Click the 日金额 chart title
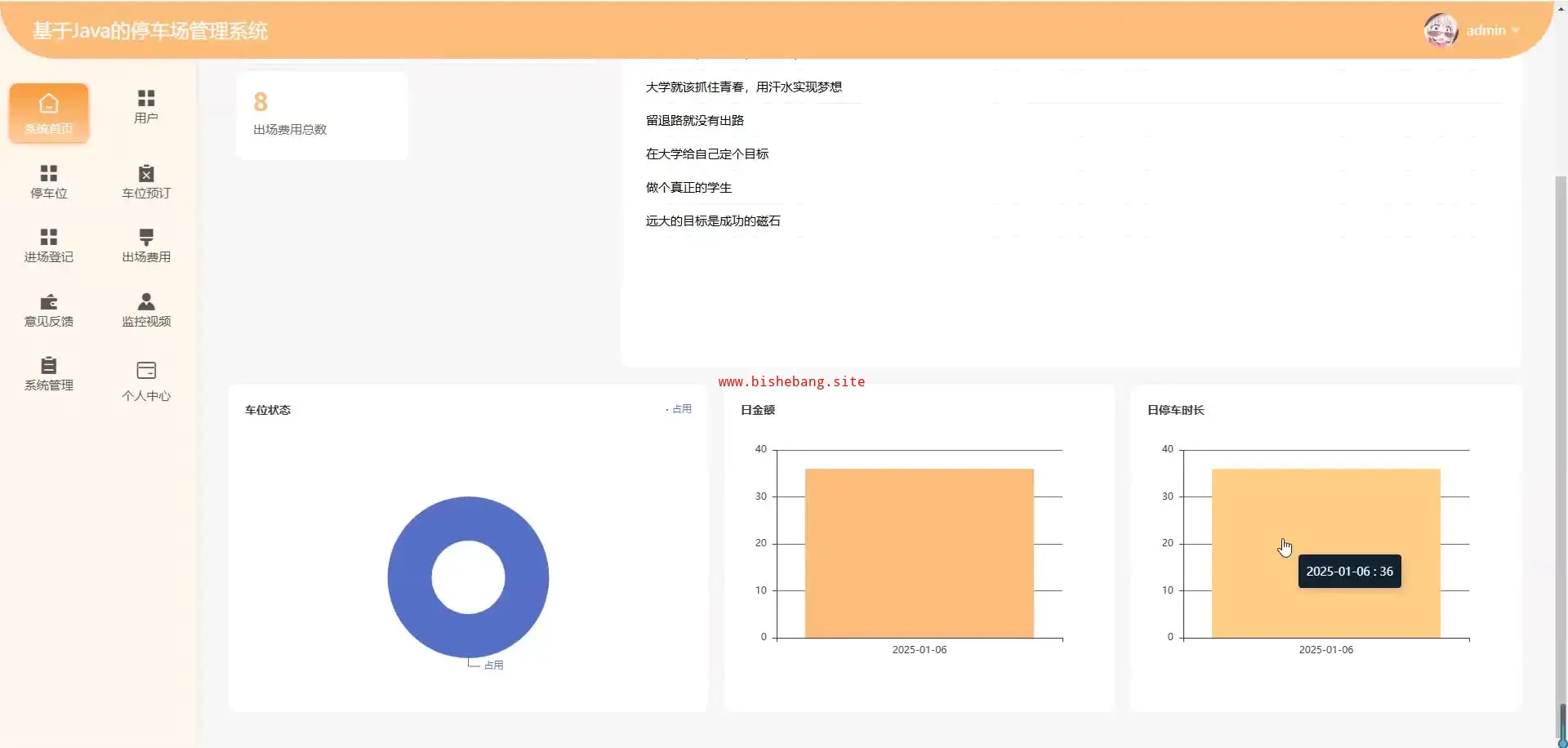The width and height of the screenshot is (1568, 748). coord(758,410)
